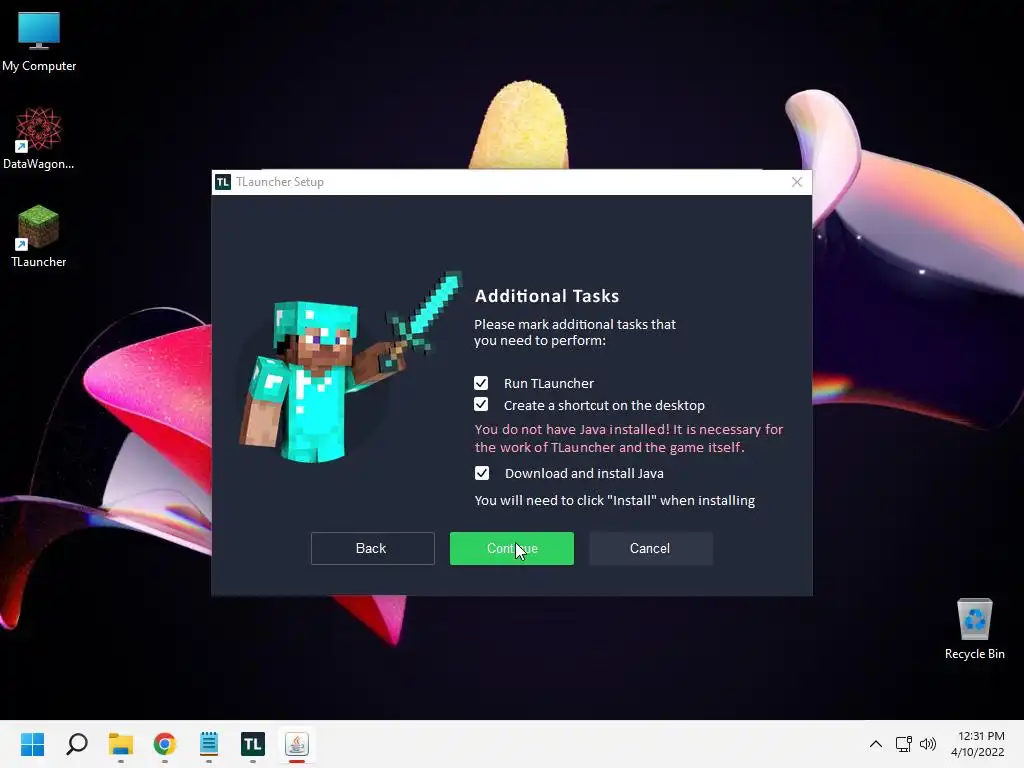Open the Notepad taskbar icon
Screen dimensions: 1024x768
pos(209,744)
